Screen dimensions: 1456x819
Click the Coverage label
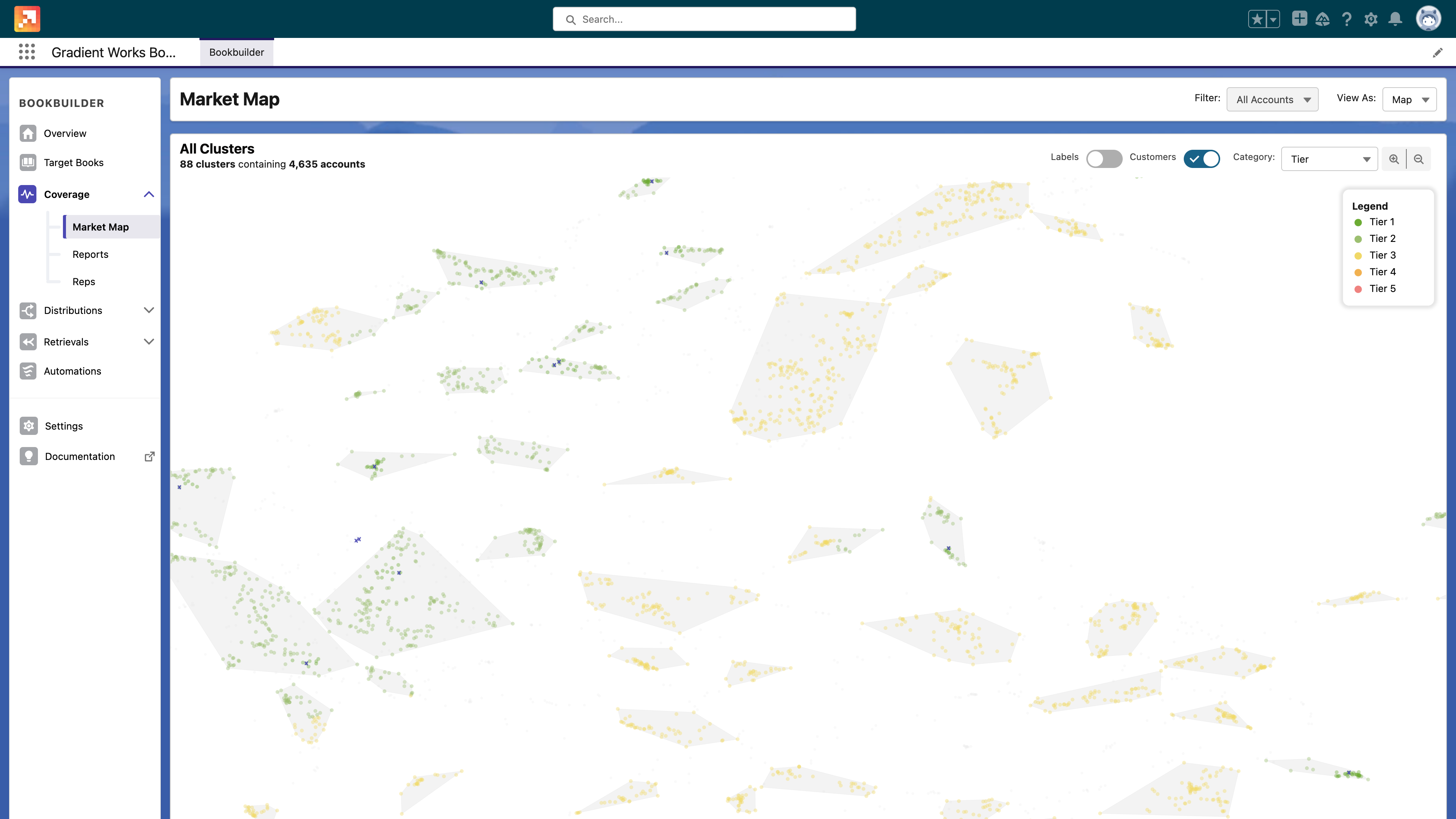pyautogui.click(x=67, y=195)
